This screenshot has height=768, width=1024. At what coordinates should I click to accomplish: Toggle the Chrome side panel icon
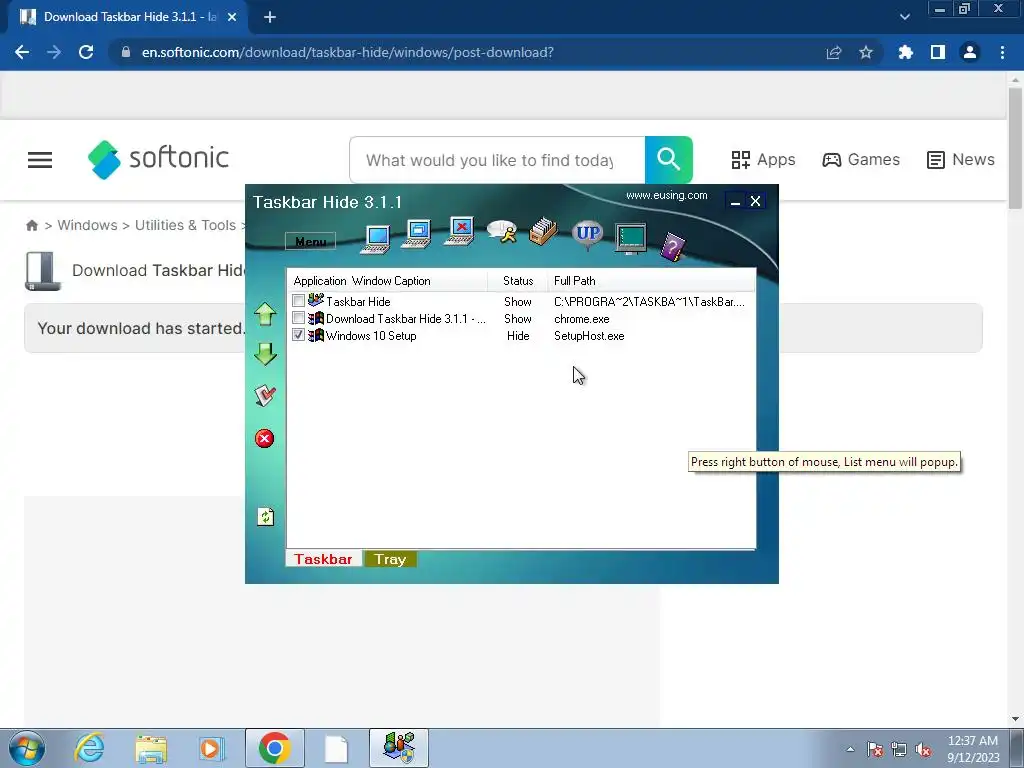click(938, 52)
